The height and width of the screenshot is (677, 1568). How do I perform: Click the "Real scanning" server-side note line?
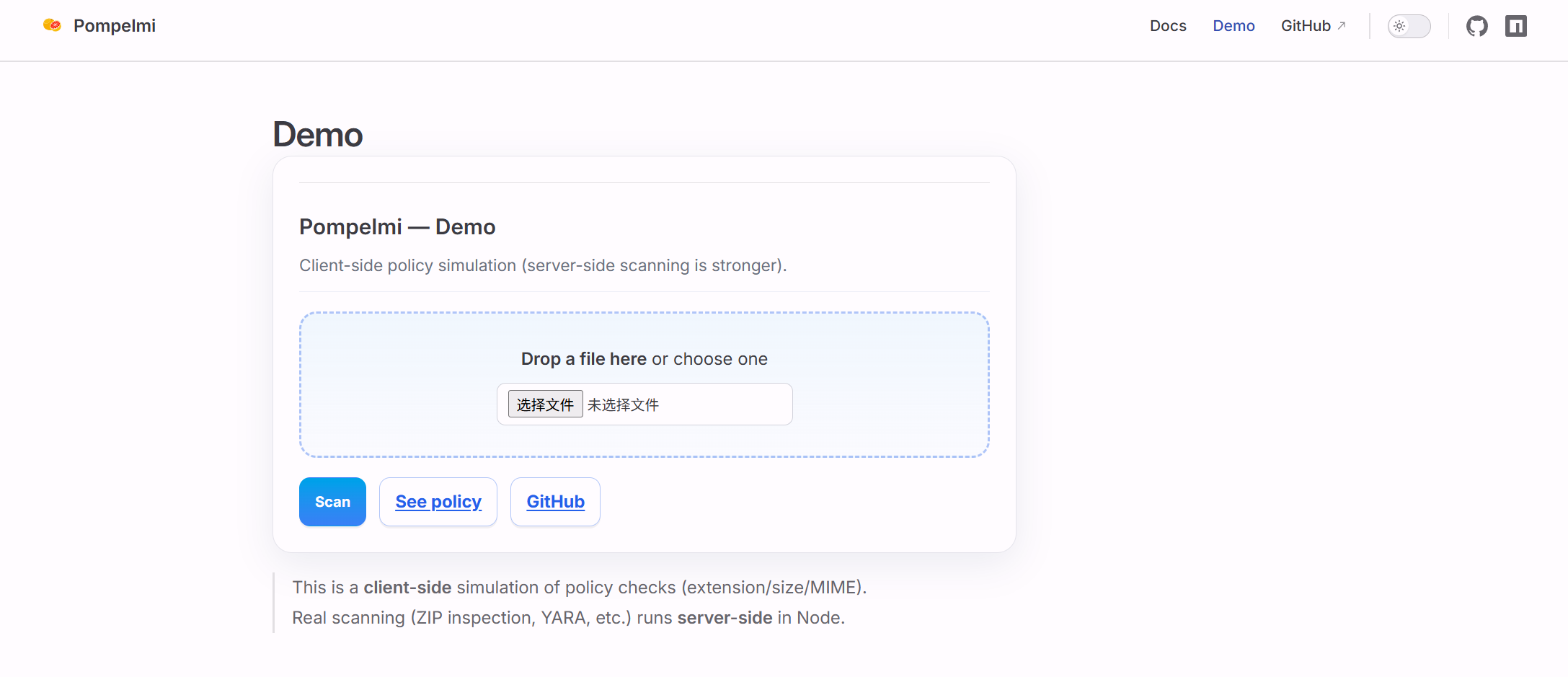click(x=568, y=618)
